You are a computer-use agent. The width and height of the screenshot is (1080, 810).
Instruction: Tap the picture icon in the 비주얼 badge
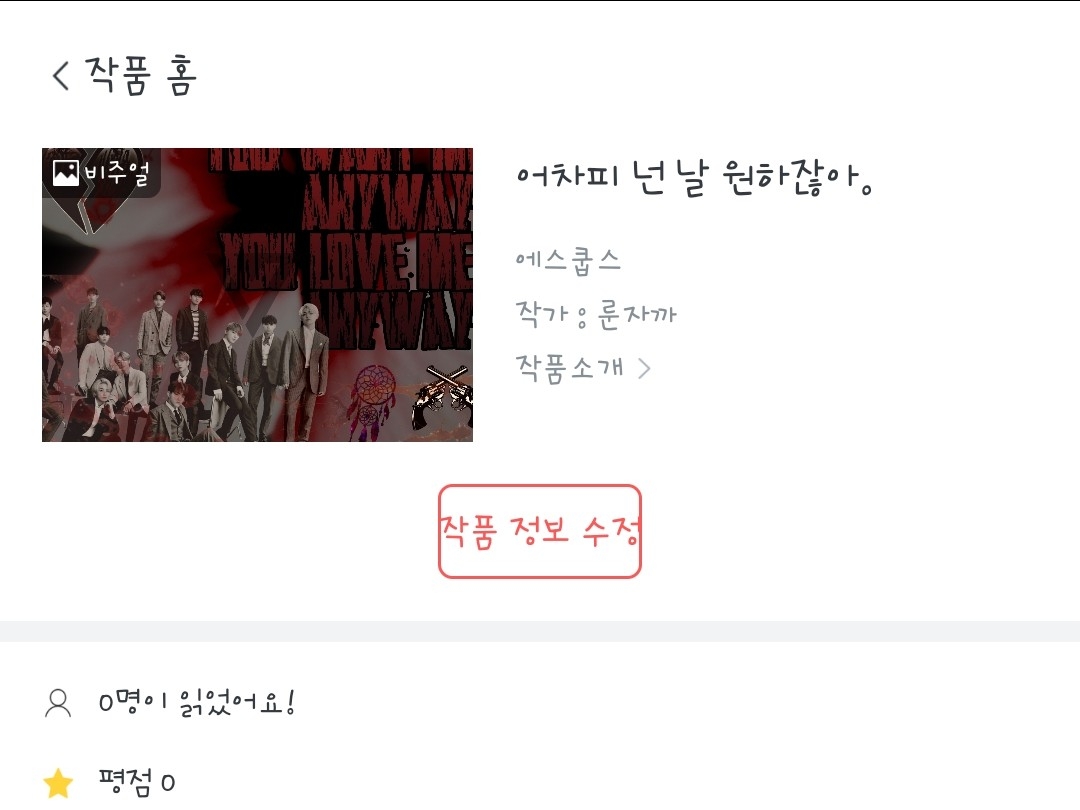point(66,173)
